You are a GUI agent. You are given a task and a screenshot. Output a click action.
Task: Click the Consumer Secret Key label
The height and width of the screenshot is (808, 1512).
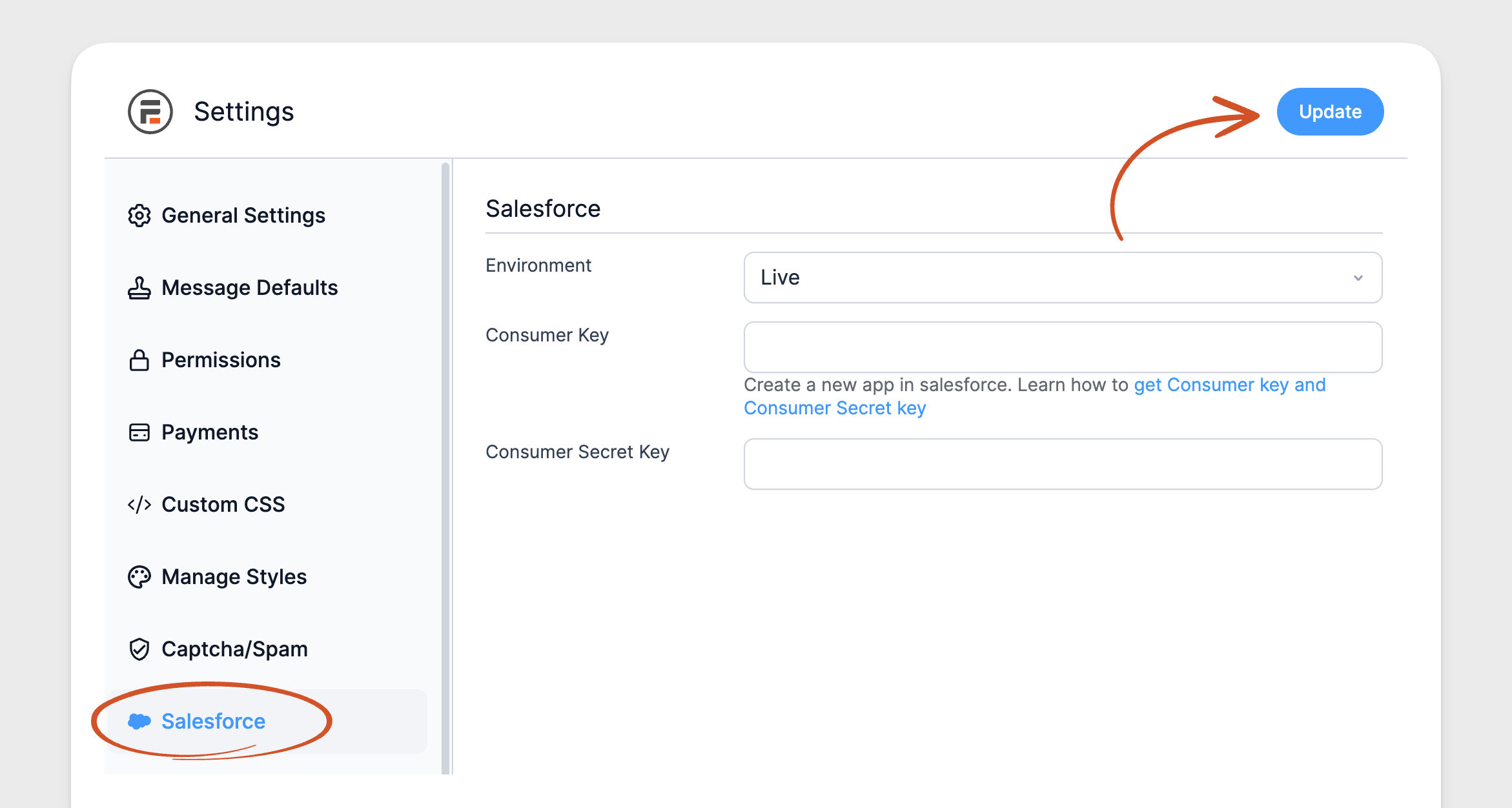tap(577, 452)
